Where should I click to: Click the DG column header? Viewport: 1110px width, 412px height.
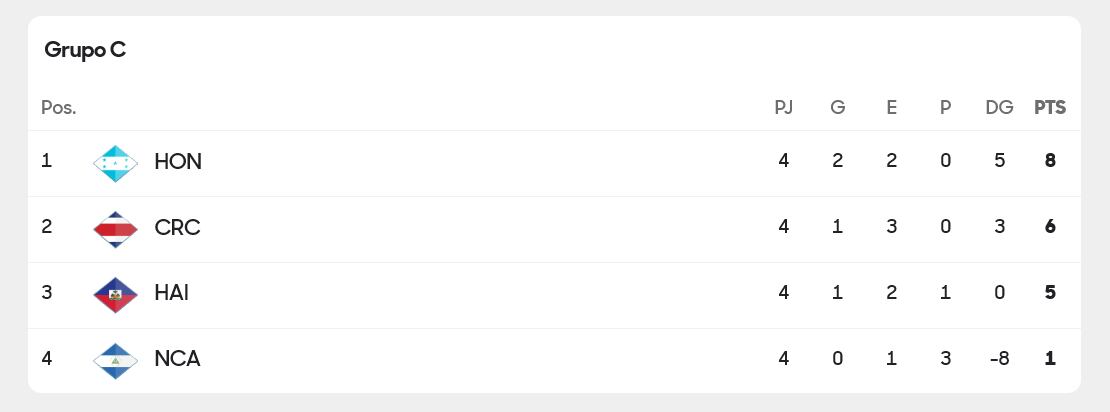999,107
